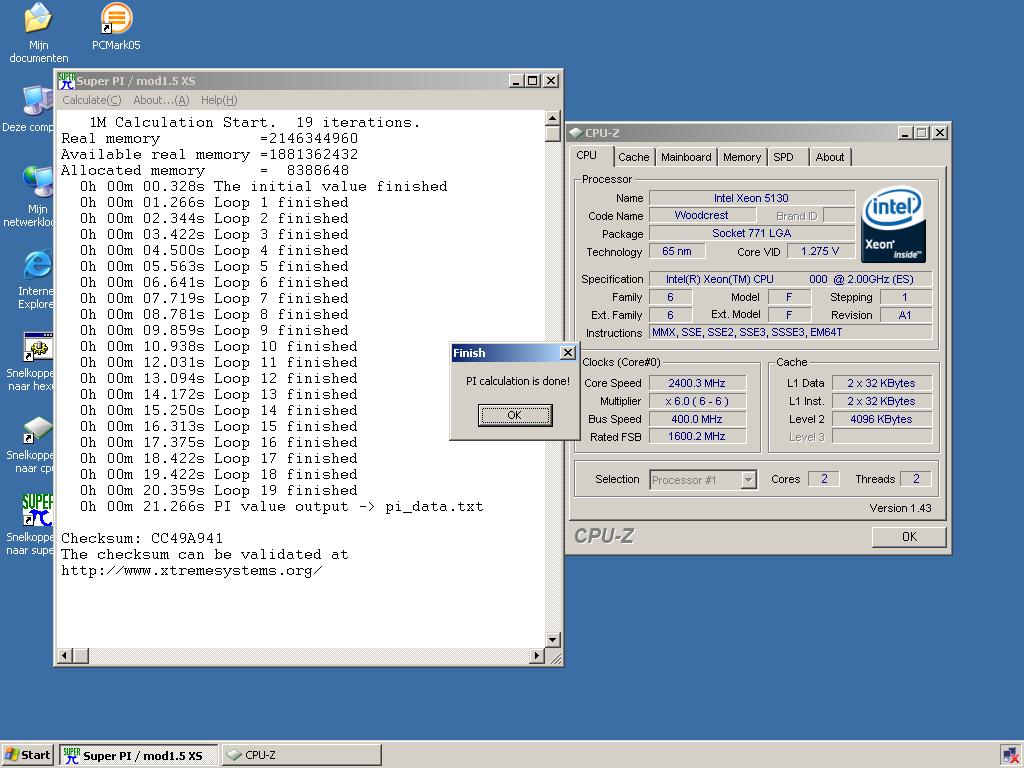Open the About menu in Super PI
The image size is (1024, 768).
[161, 100]
